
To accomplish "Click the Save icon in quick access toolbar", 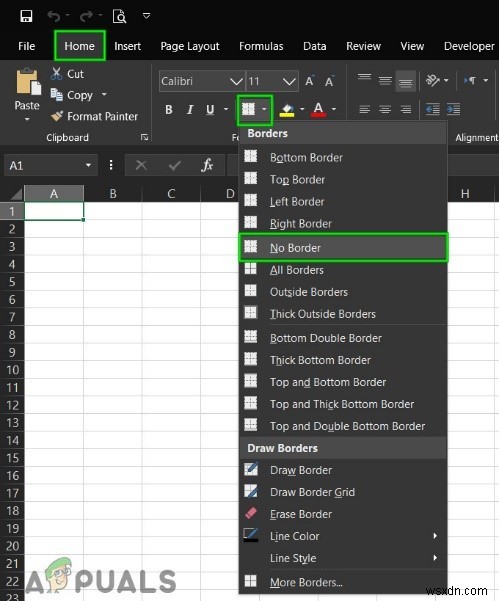I will (x=26, y=16).
